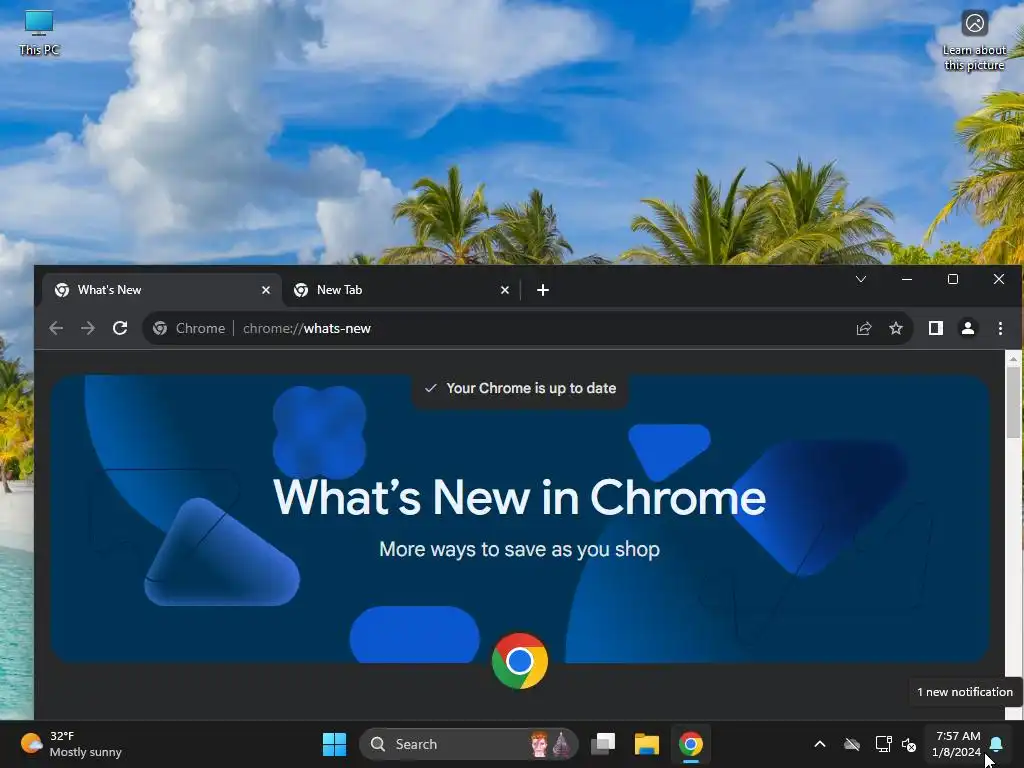
Task: Show hidden system tray icons
Action: 820,744
